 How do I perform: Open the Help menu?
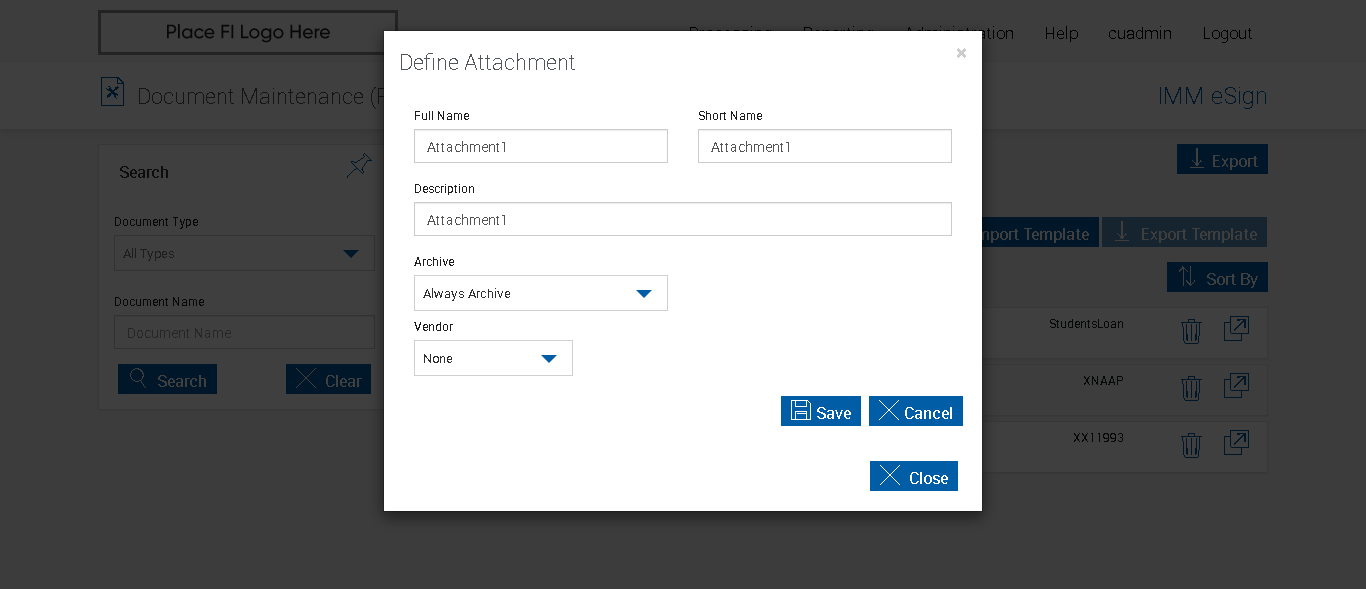pos(1061,33)
